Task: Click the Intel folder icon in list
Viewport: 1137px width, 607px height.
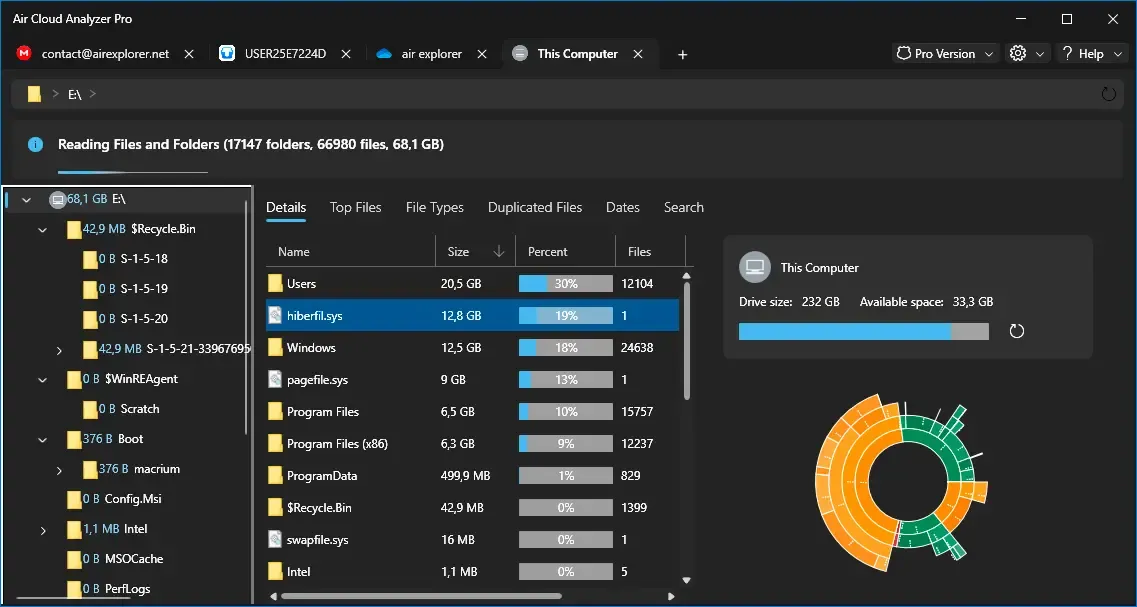Action: (275, 571)
